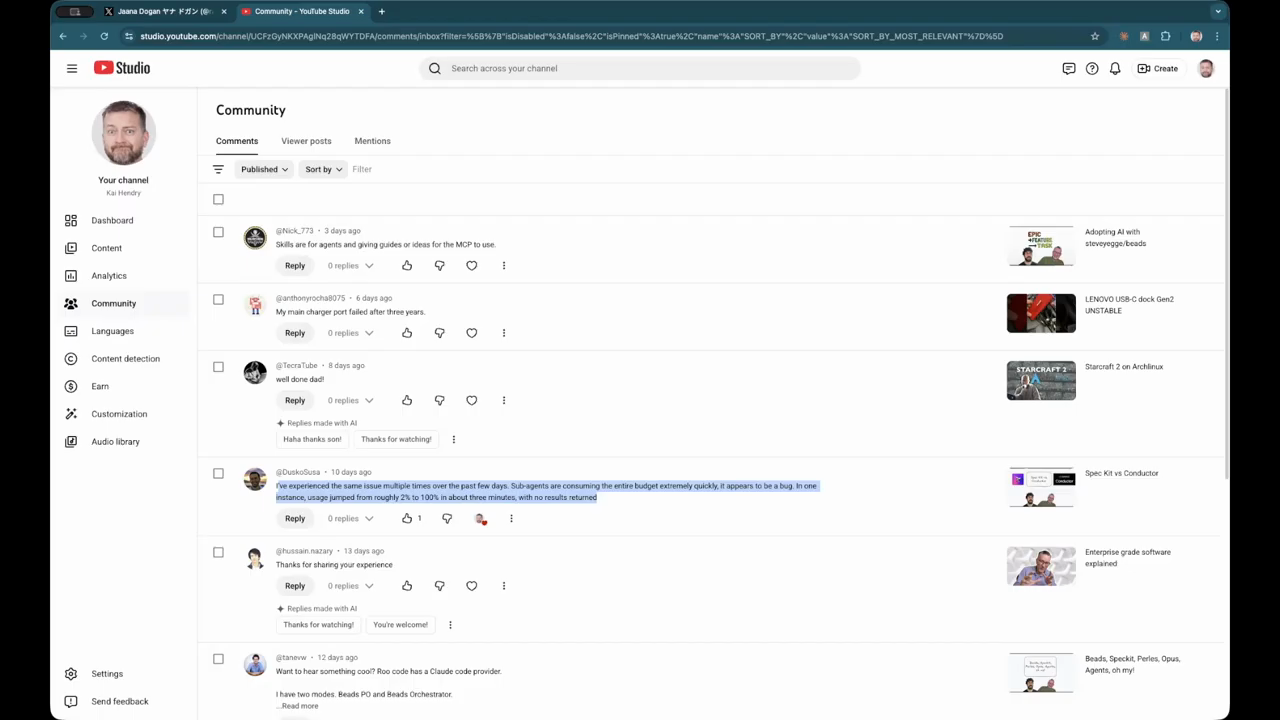Heart the comment from @TecraTube
1280x720 pixels.
coord(472,400)
